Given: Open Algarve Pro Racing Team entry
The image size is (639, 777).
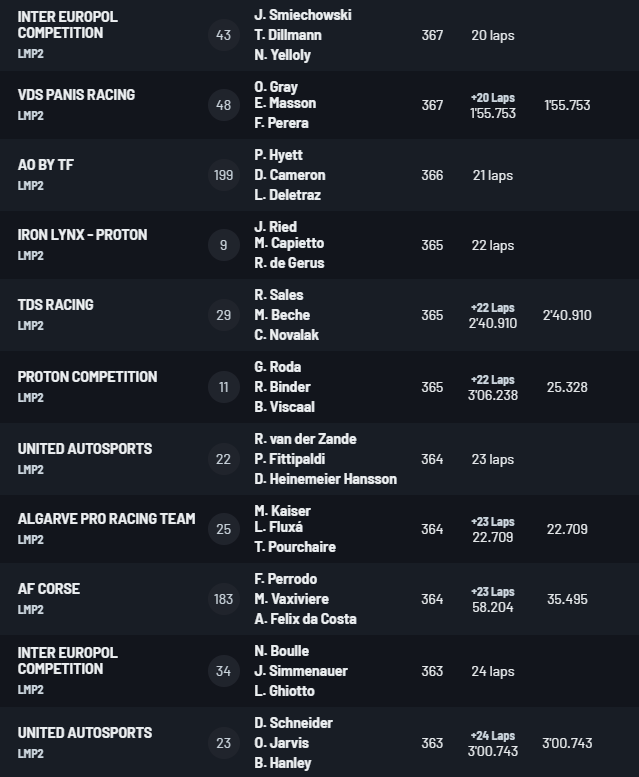Looking at the screenshot, I should 106,519.
